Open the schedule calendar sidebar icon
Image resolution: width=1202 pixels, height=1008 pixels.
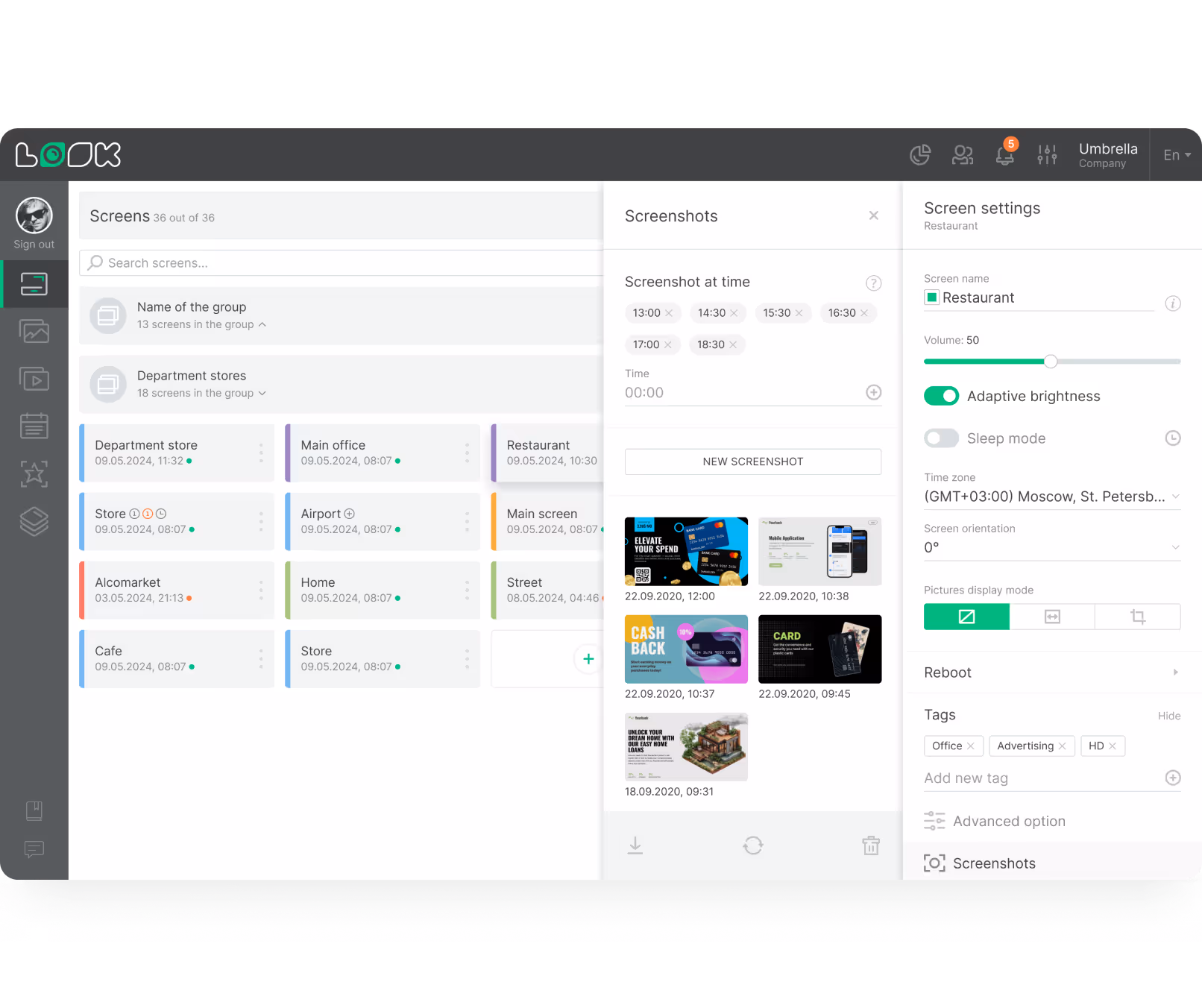pyautogui.click(x=34, y=426)
